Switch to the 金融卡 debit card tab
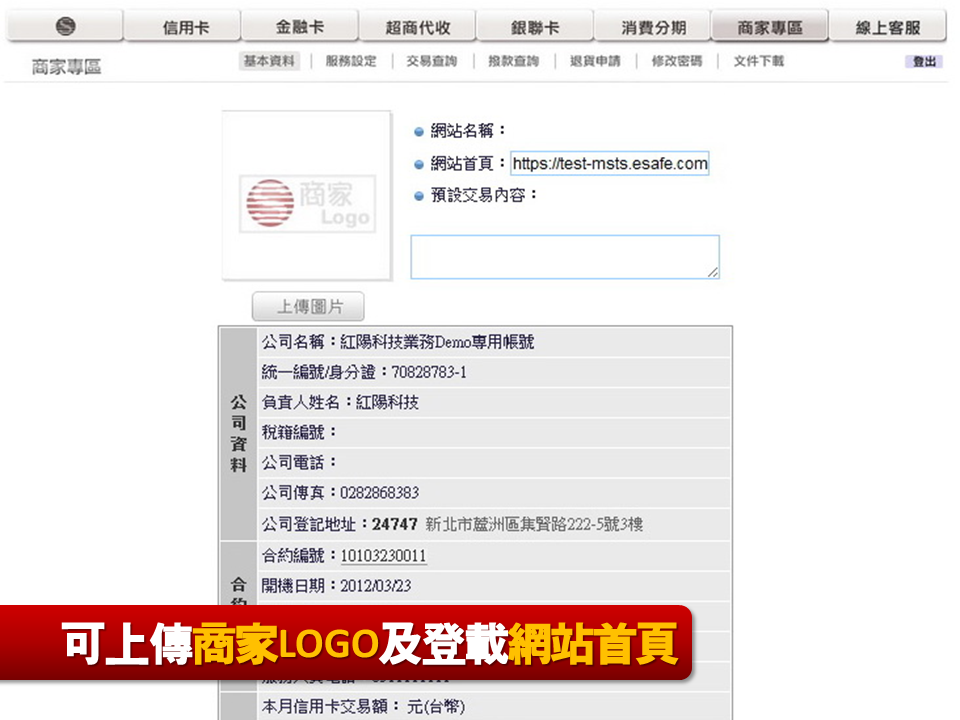 pyautogui.click(x=300, y=25)
